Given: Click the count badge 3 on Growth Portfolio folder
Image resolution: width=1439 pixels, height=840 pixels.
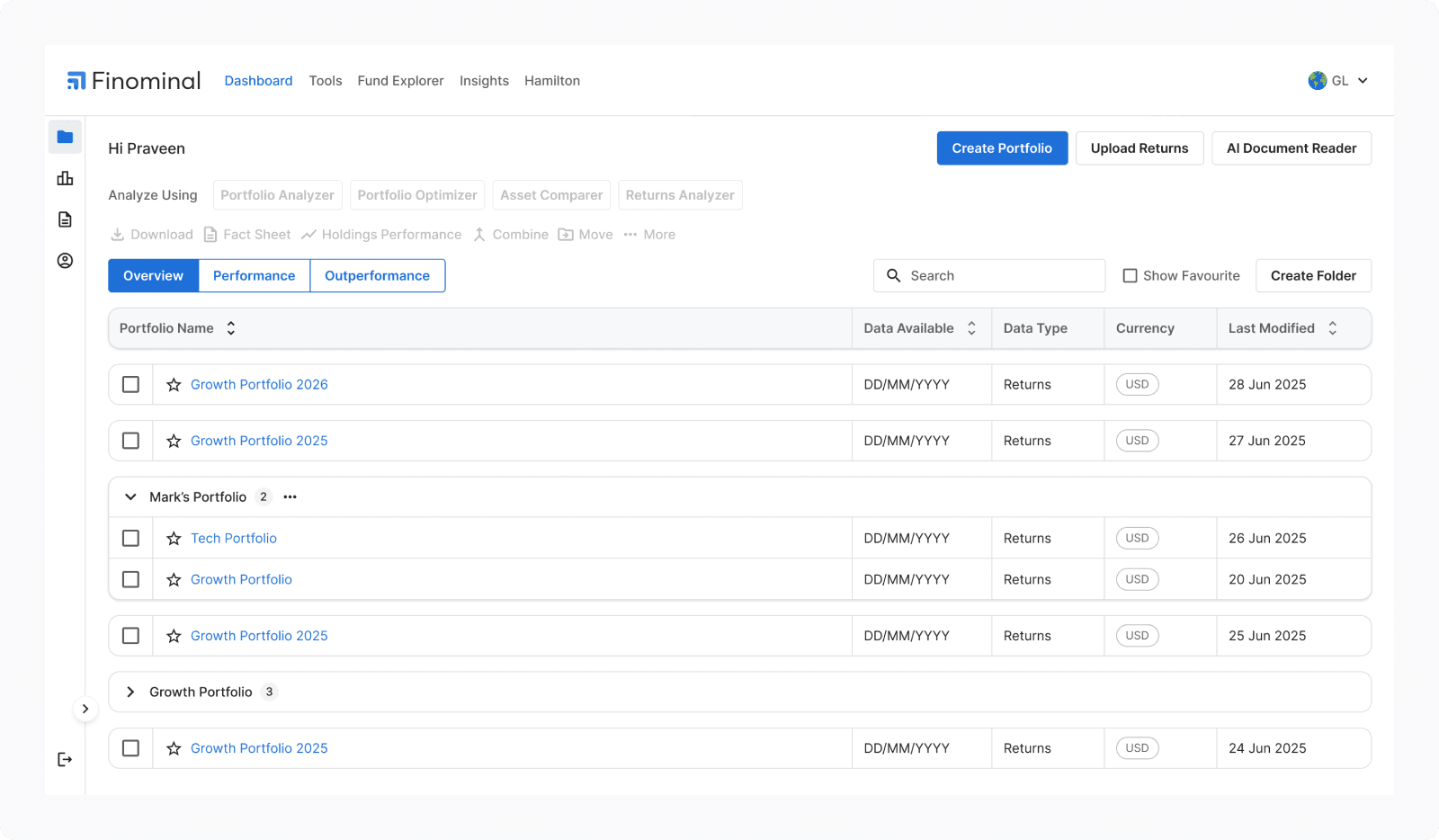Looking at the screenshot, I should 269,693.
